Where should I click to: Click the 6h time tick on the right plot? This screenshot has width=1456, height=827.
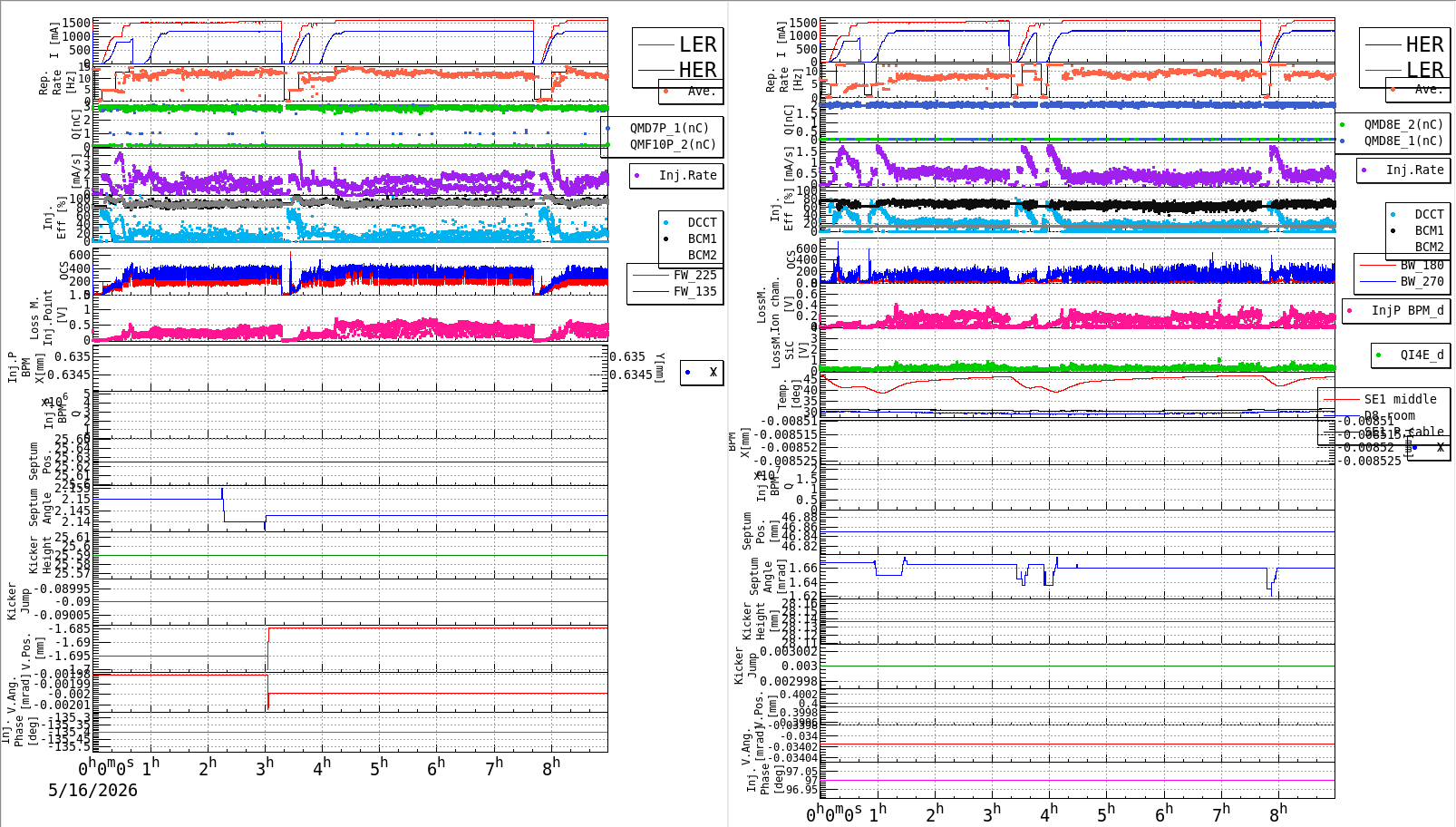[x=1164, y=813]
